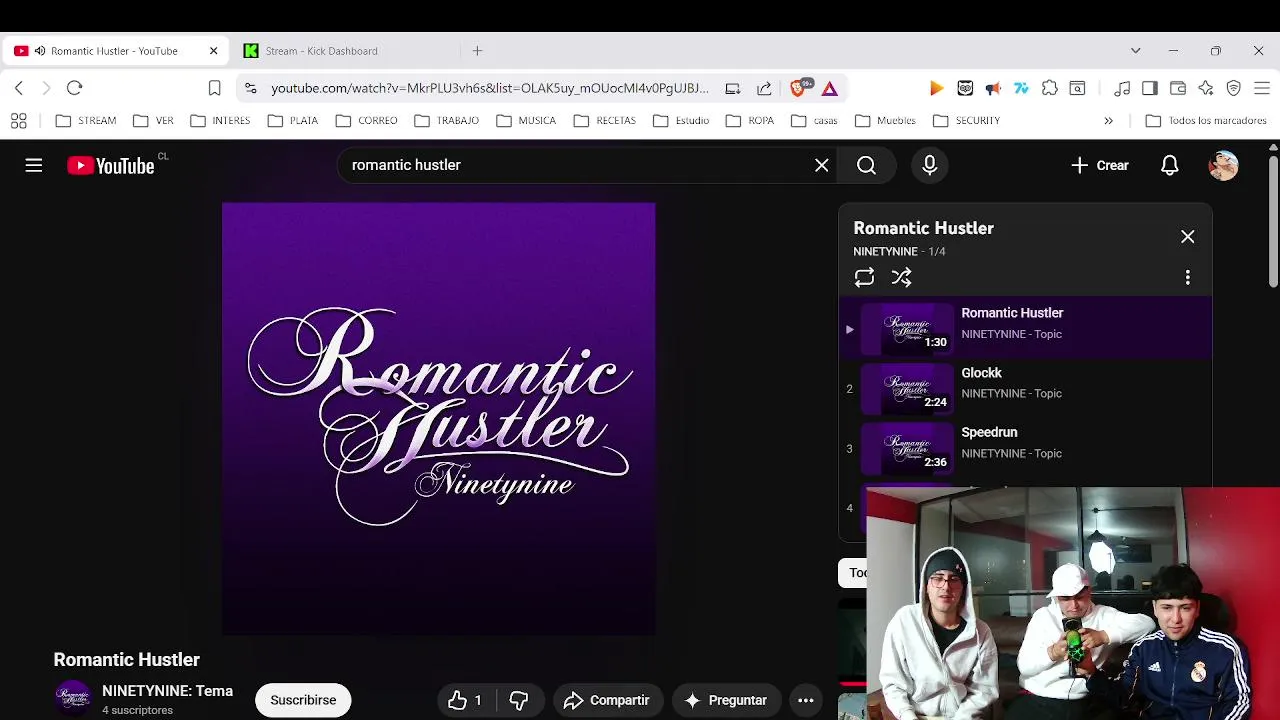Open the SECURITY bookmarks folder
Screen dimensions: 1280x720
pyautogui.click(x=967, y=120)
